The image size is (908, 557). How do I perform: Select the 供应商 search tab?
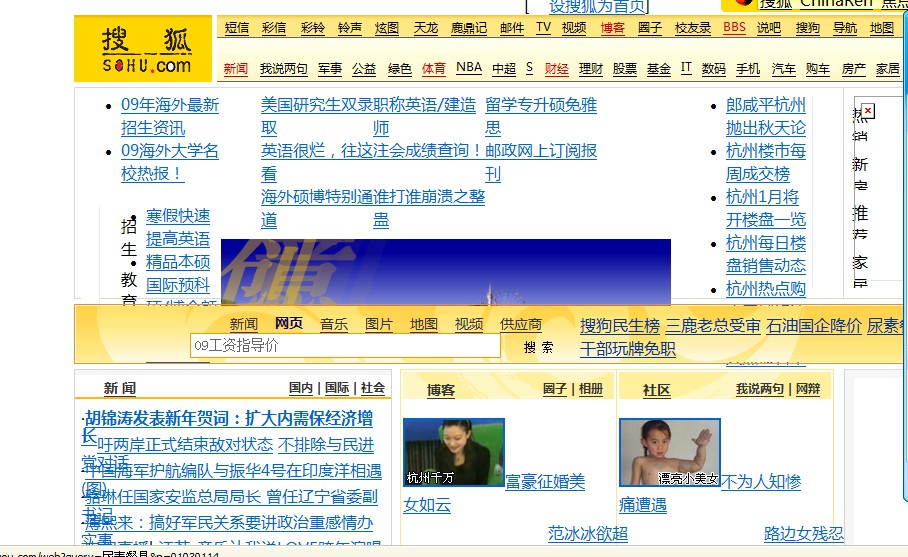click(x=521, y=324)
